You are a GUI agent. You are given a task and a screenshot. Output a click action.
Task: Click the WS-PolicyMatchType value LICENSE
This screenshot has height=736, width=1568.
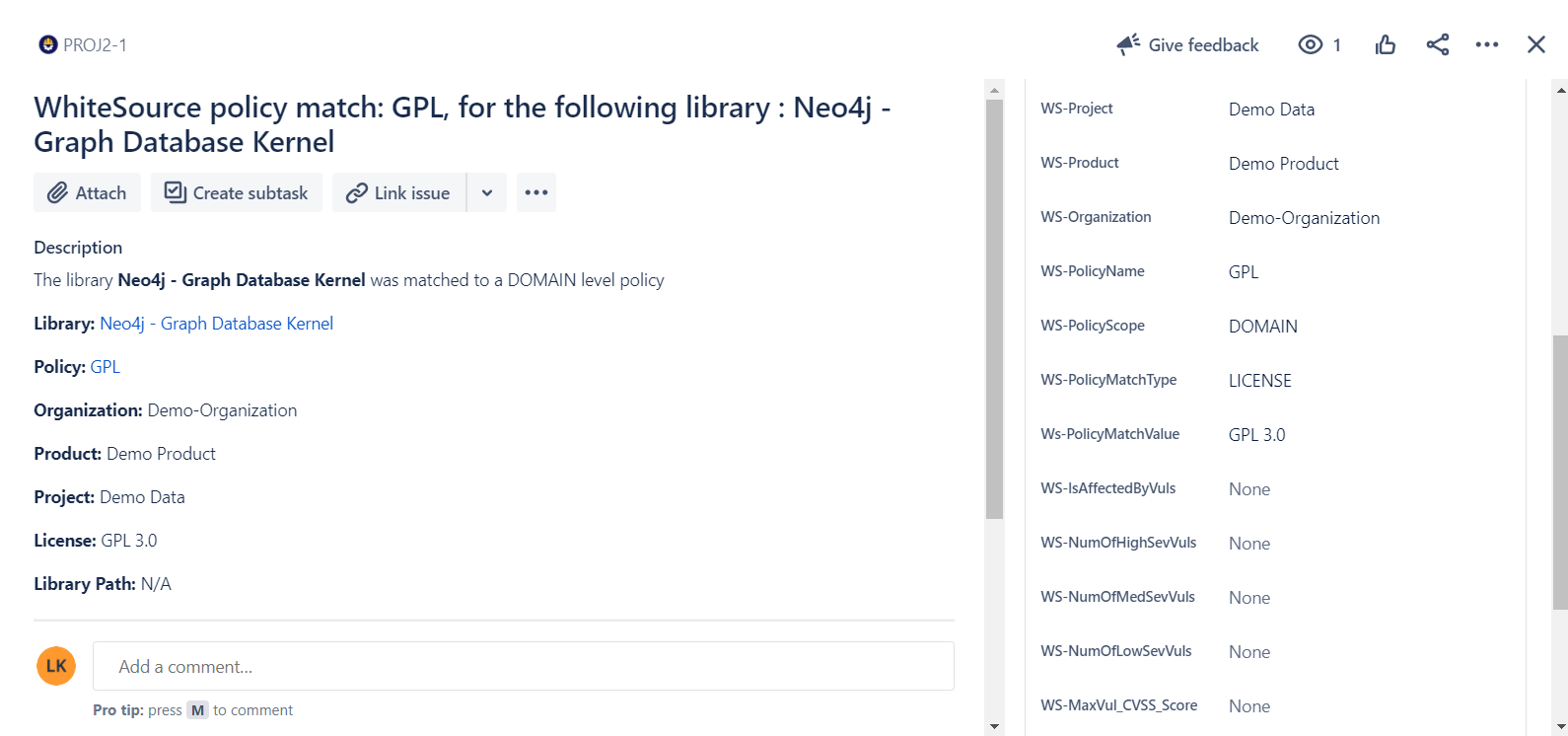click(x=1259, y=381)
